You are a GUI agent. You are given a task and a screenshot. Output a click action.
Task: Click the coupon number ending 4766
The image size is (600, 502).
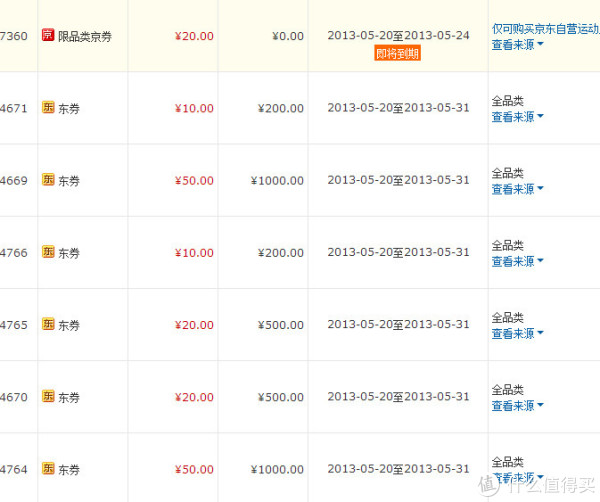coord(14,253)
